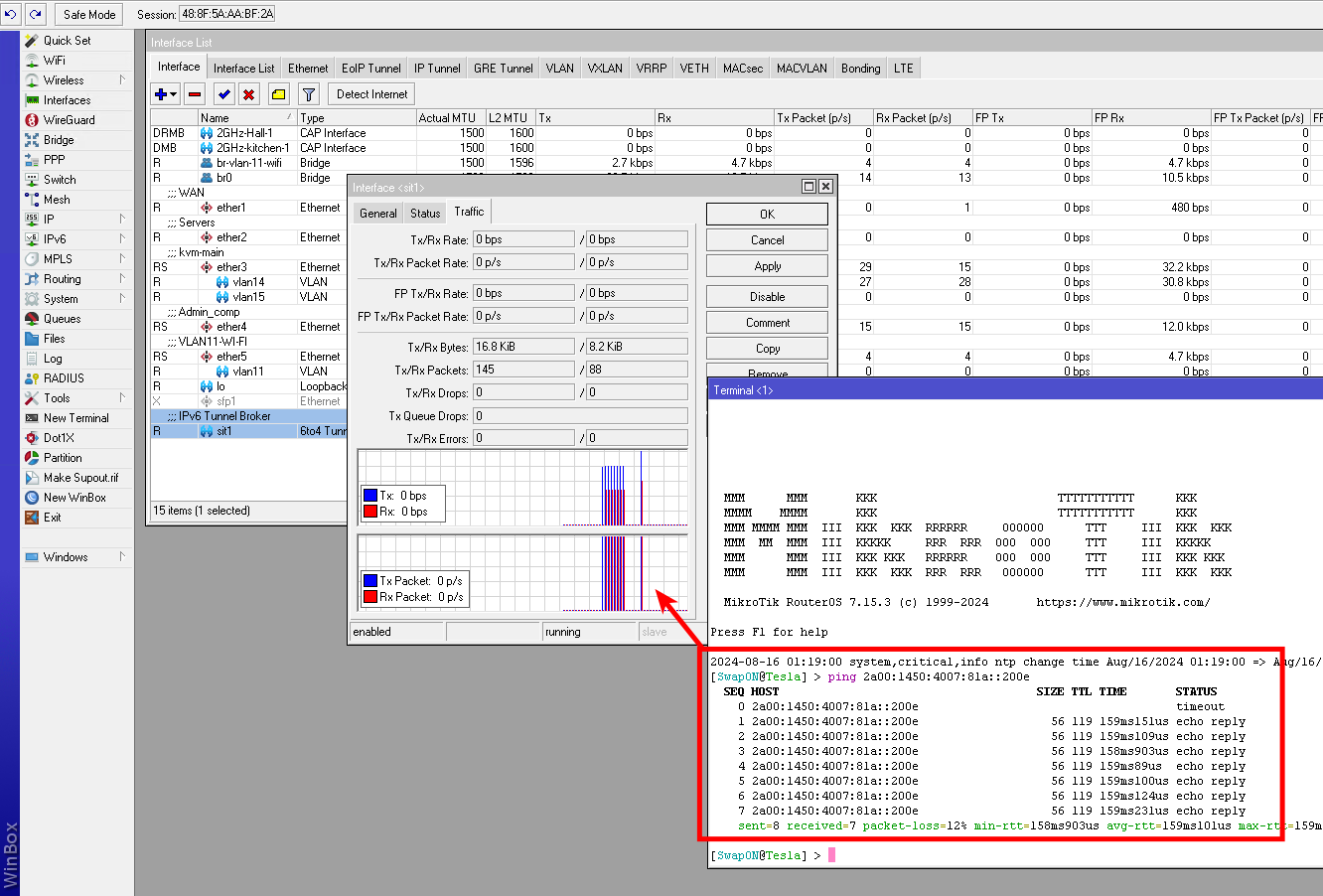Open Interfaces in the sidebar
Screen dimensions: 1323x896
[x=67, y=100]
